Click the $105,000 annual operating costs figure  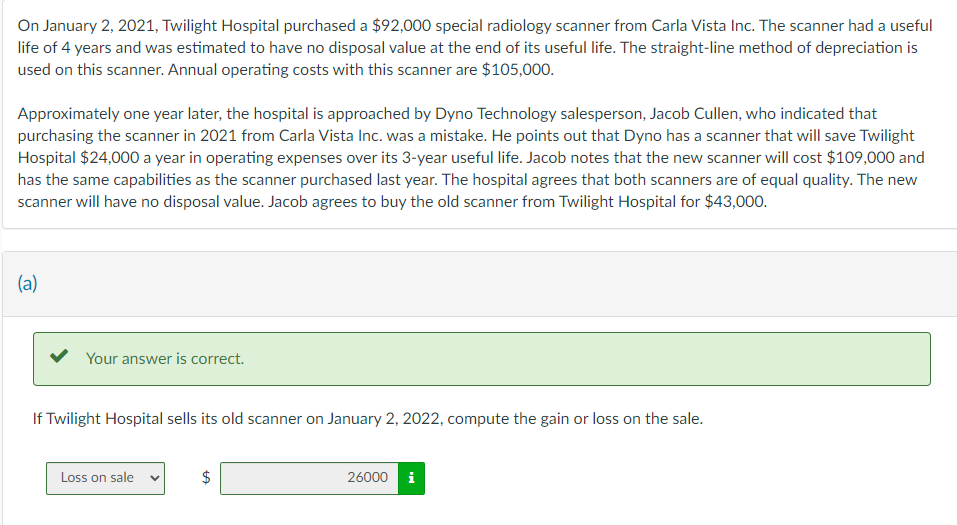[516, 70]
